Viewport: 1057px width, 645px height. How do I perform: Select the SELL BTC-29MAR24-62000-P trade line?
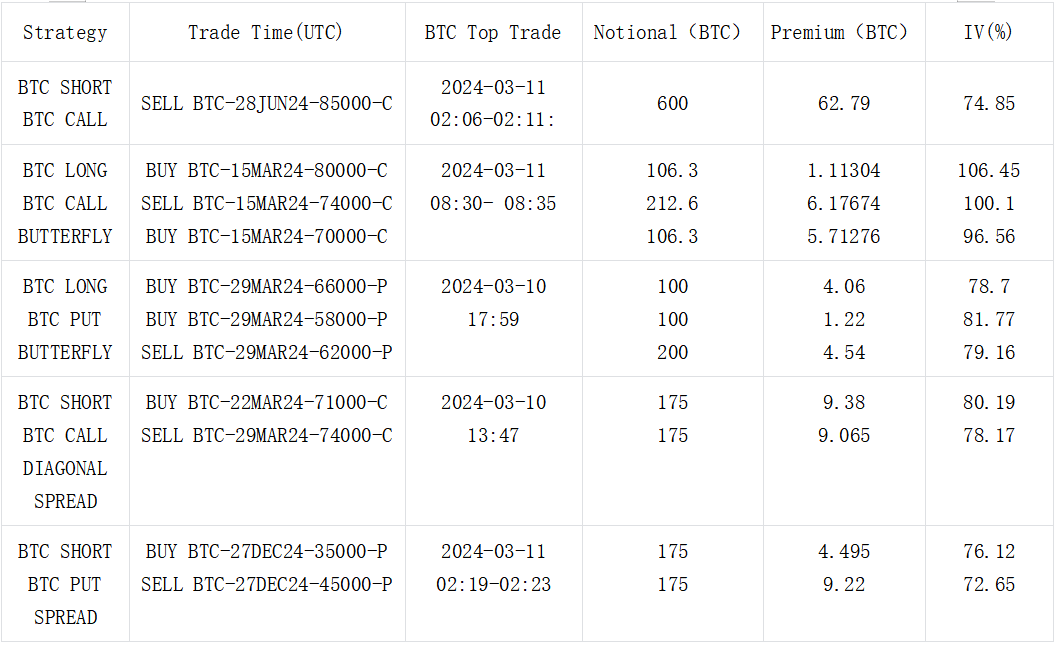(x=266, y=353)
